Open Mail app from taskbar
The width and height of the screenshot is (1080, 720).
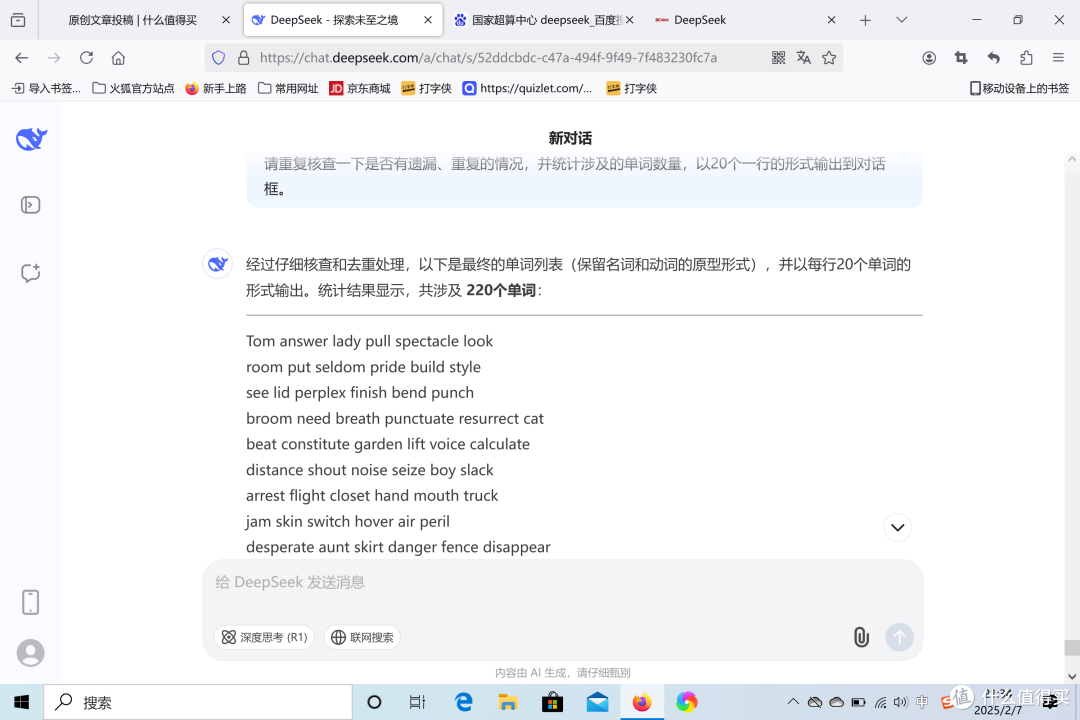coord(597,702)
